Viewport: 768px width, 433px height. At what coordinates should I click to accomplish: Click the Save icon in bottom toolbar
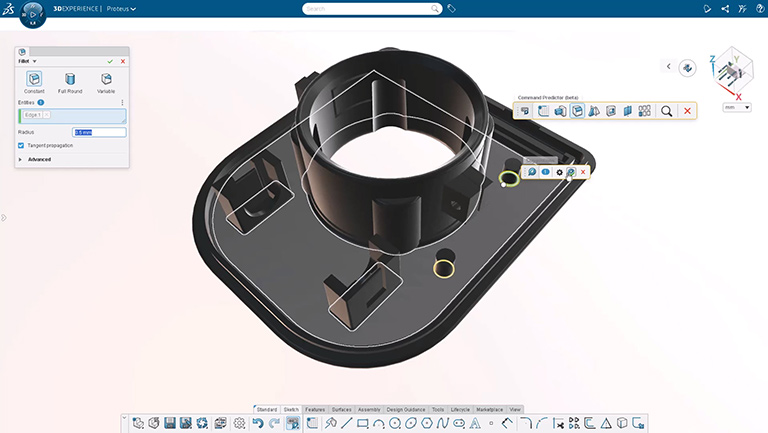170,423
